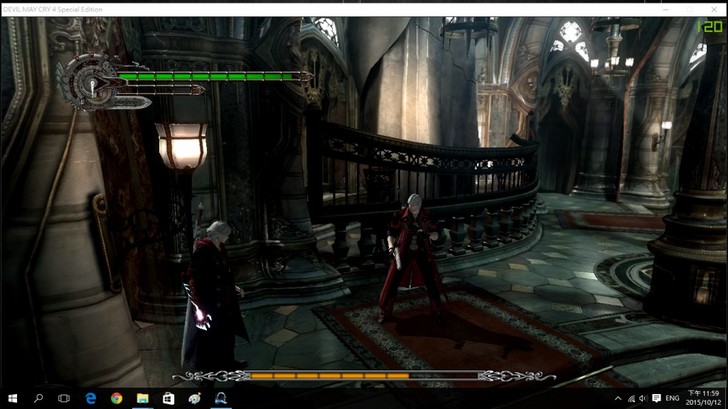
Task: Open the Windows Store taskbar icon
Action: [x=169, y=398]
